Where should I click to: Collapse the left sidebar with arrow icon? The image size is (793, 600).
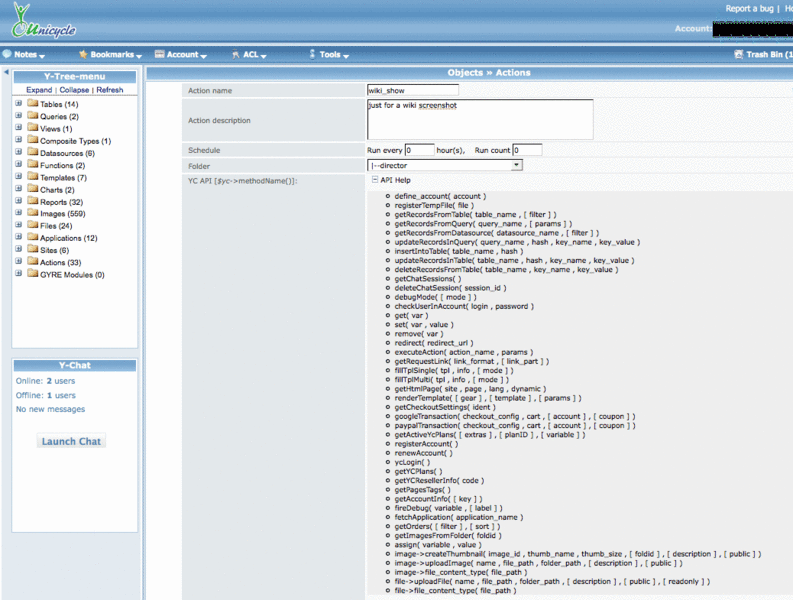tap(6, 73)
